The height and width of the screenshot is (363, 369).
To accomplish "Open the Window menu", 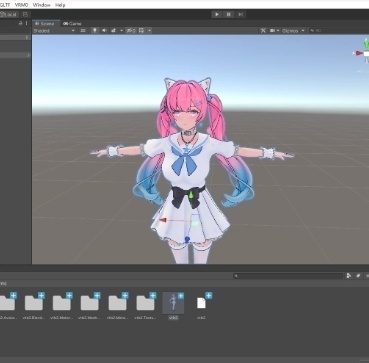I will click(x=42, y=5).
